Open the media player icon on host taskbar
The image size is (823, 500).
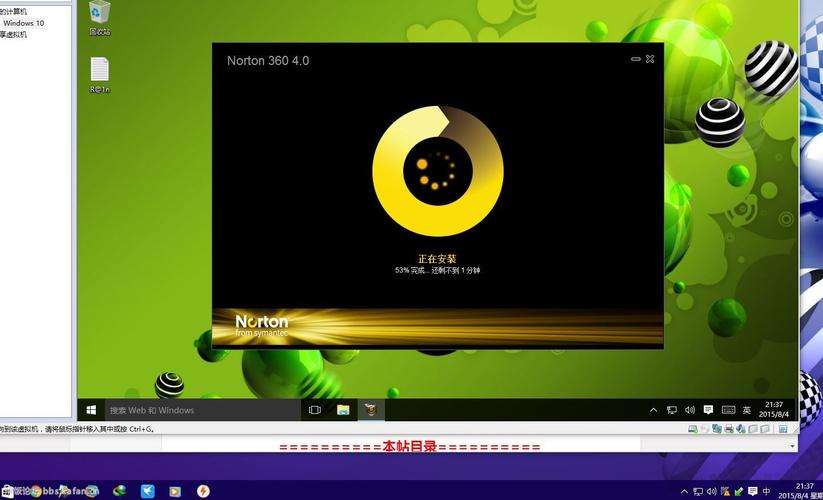click(175, 492)
